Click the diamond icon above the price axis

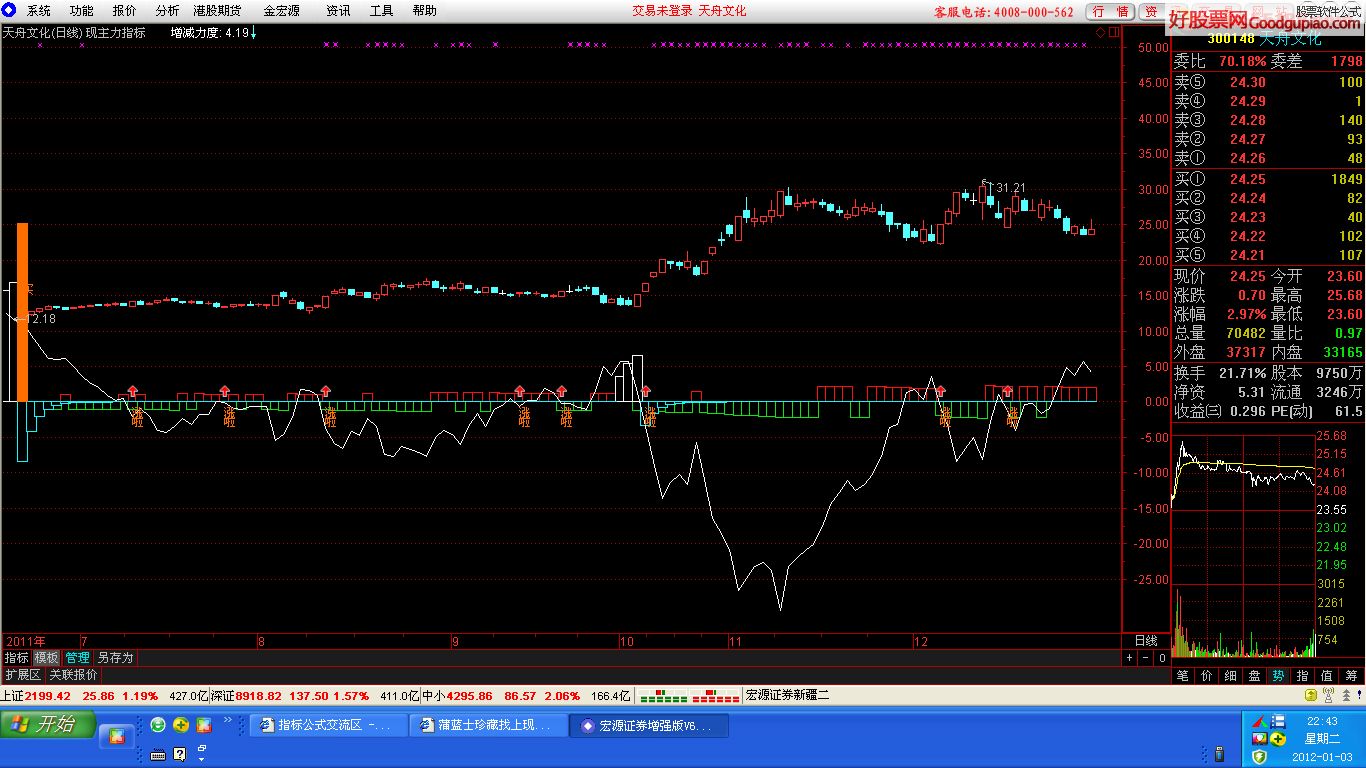click(1100, 32)
